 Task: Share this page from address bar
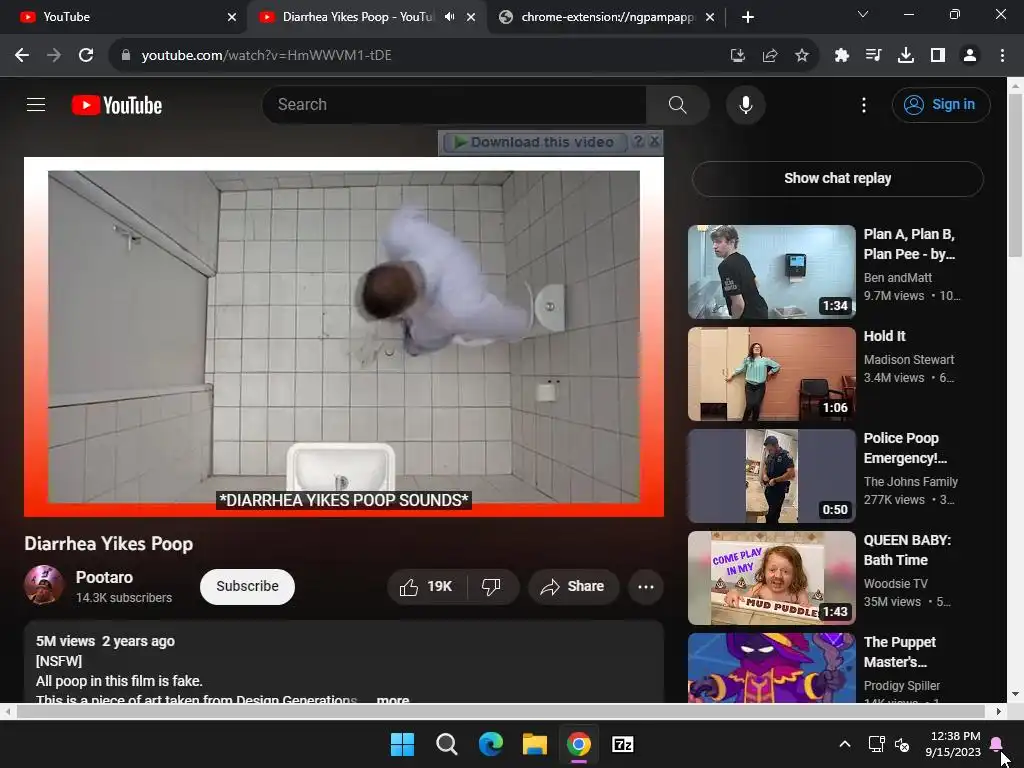[x=770, y=56]
